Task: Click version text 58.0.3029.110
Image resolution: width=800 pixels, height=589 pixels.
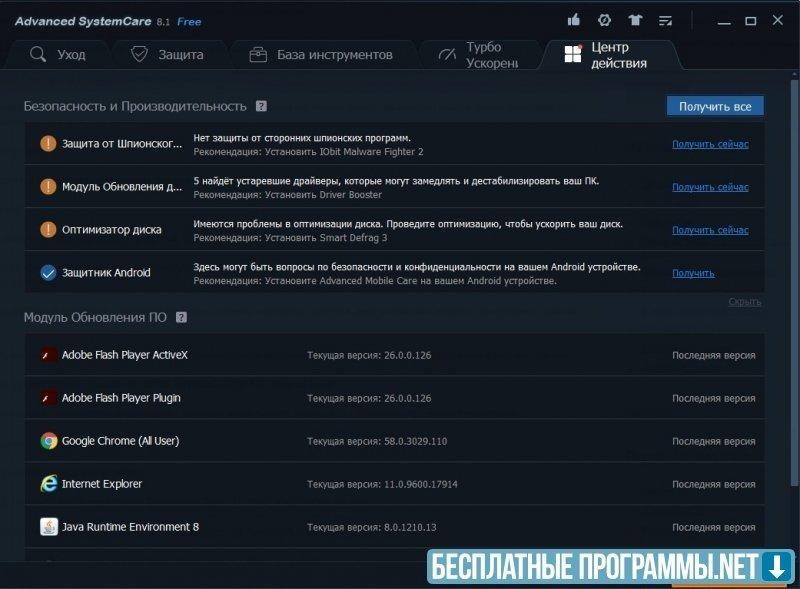Action: coord(415,441)
